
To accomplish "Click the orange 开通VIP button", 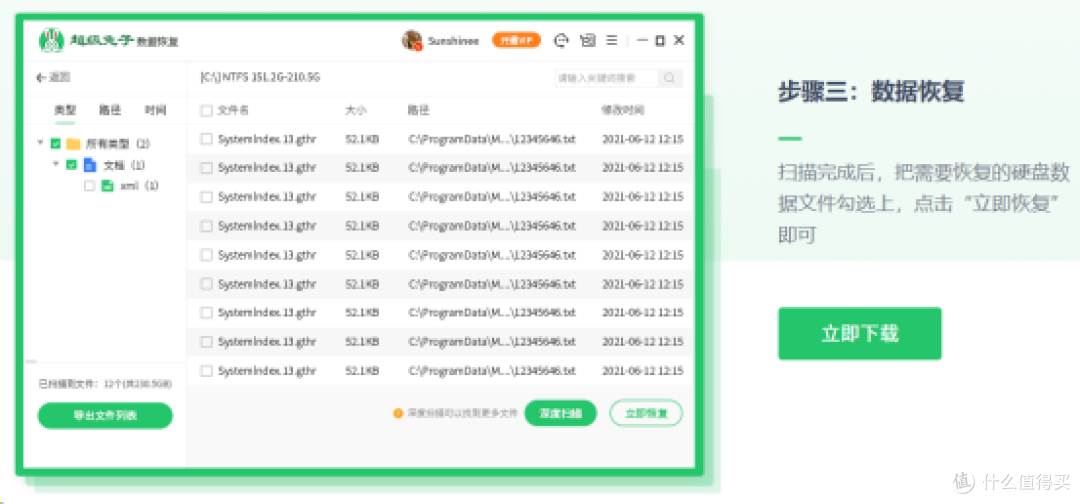I will (x=516, y=41).
